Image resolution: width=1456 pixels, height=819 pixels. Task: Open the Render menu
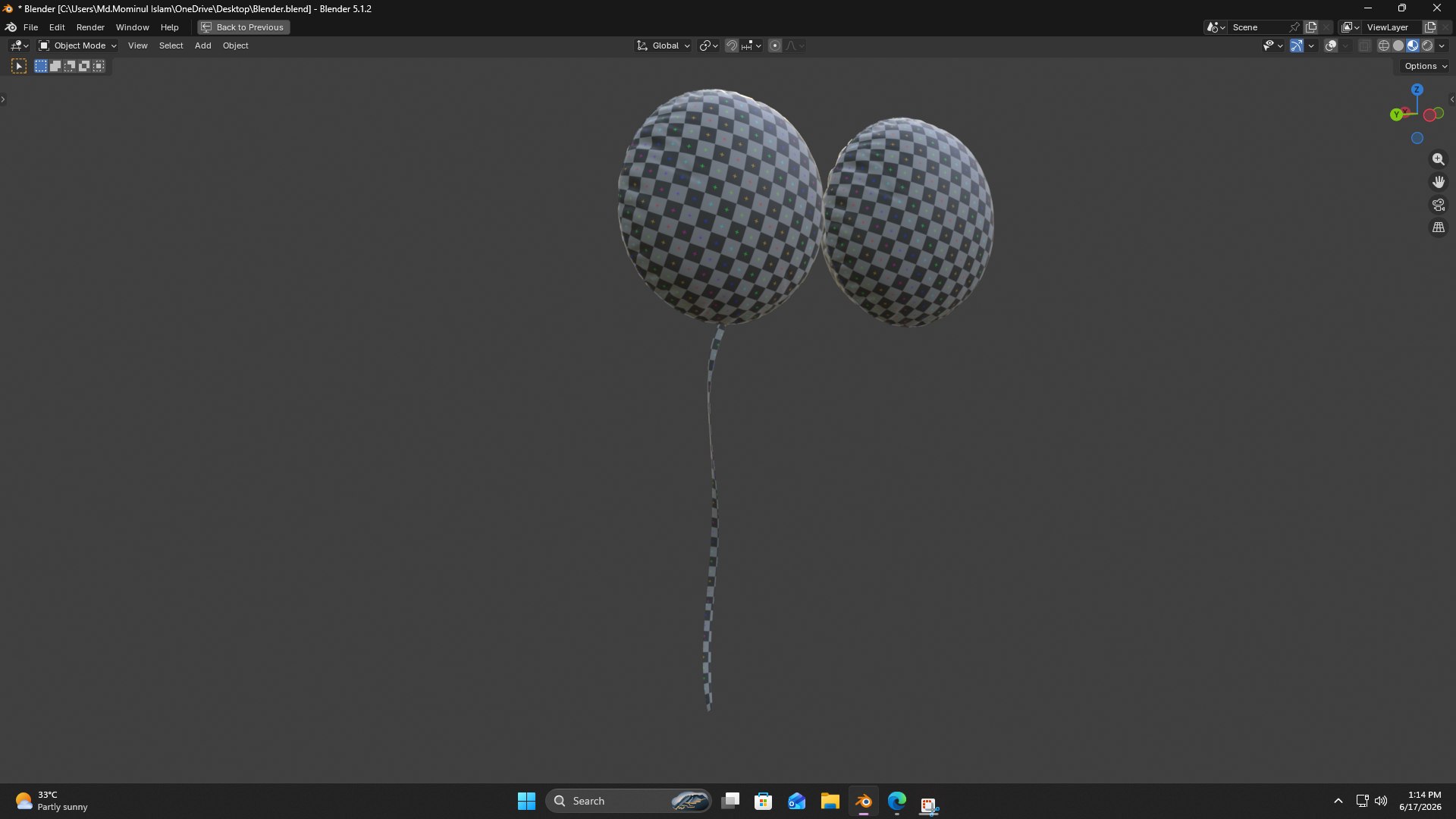click(90, 27)
